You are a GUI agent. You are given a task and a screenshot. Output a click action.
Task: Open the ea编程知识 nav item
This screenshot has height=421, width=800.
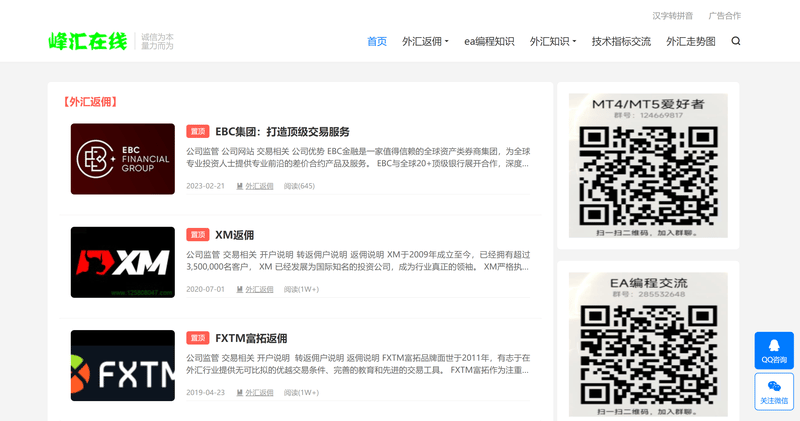click(x=489, y=41)
